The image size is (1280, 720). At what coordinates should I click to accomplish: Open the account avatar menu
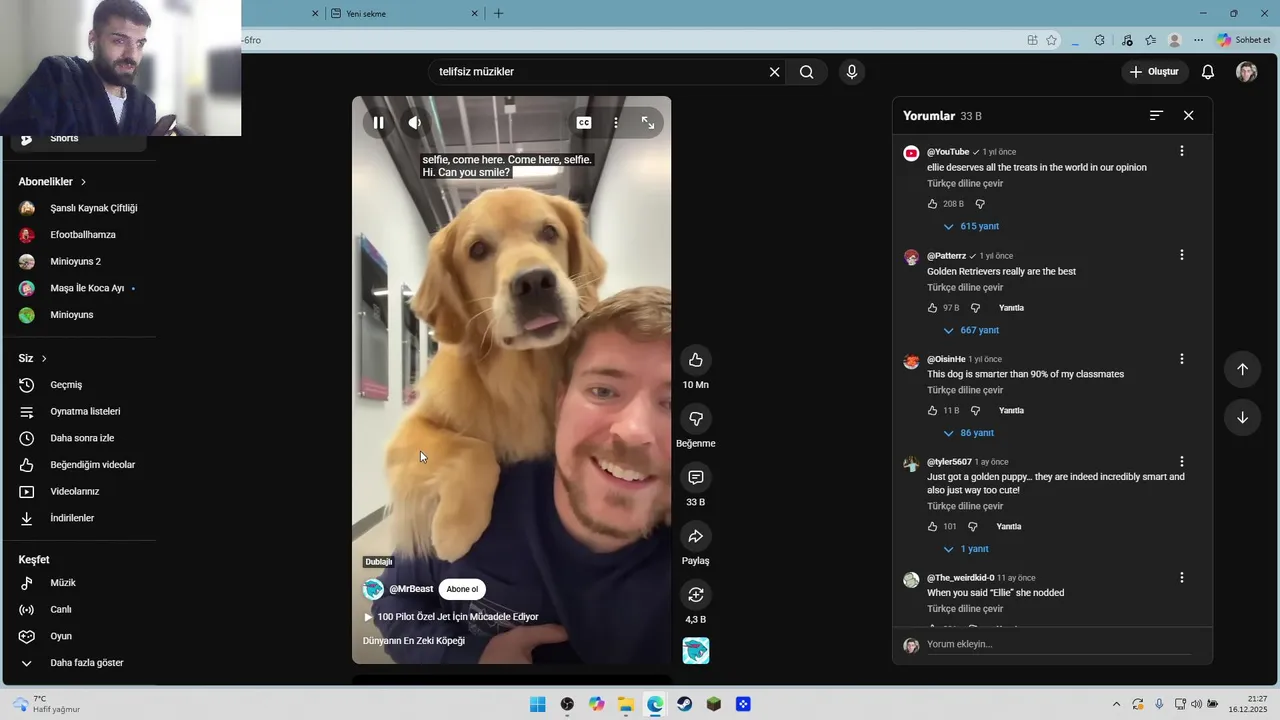[1246, 72]
